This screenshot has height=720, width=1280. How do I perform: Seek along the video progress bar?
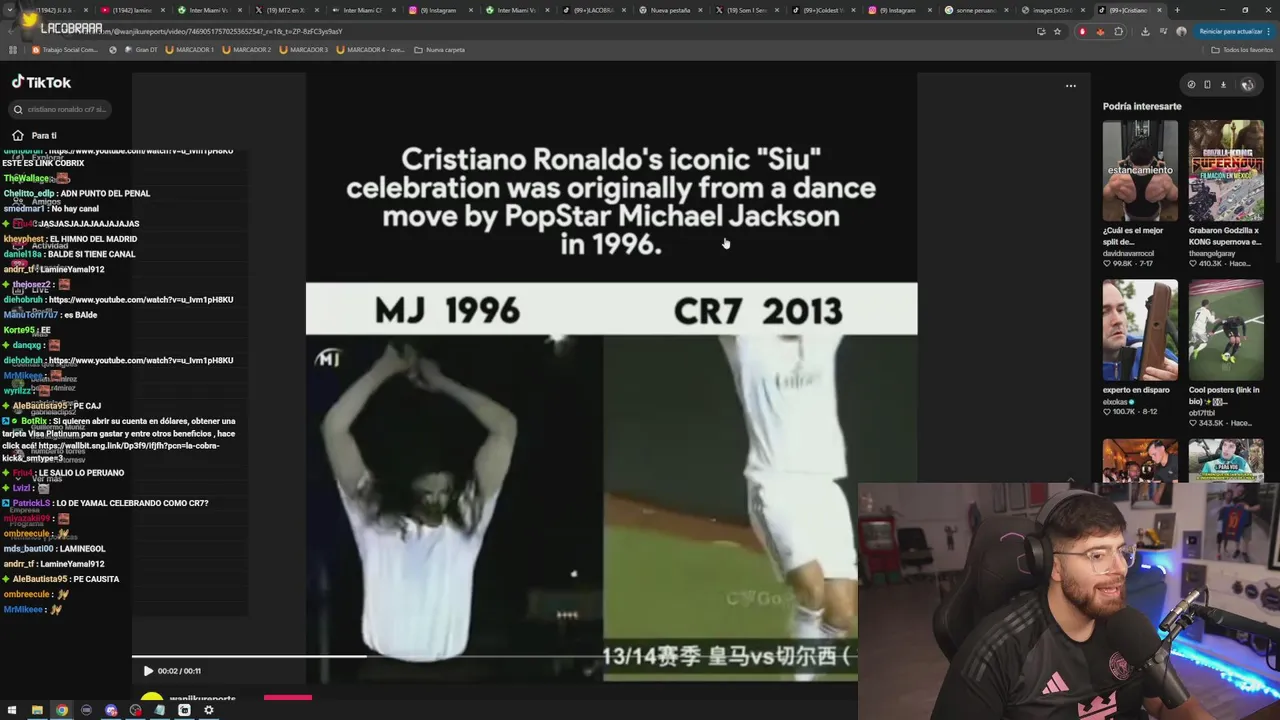[x=494, y=657]
